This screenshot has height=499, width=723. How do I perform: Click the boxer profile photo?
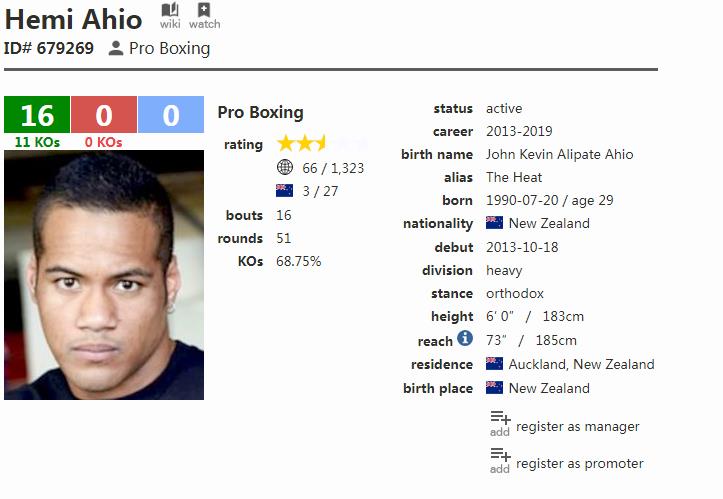tap(104, 275)
